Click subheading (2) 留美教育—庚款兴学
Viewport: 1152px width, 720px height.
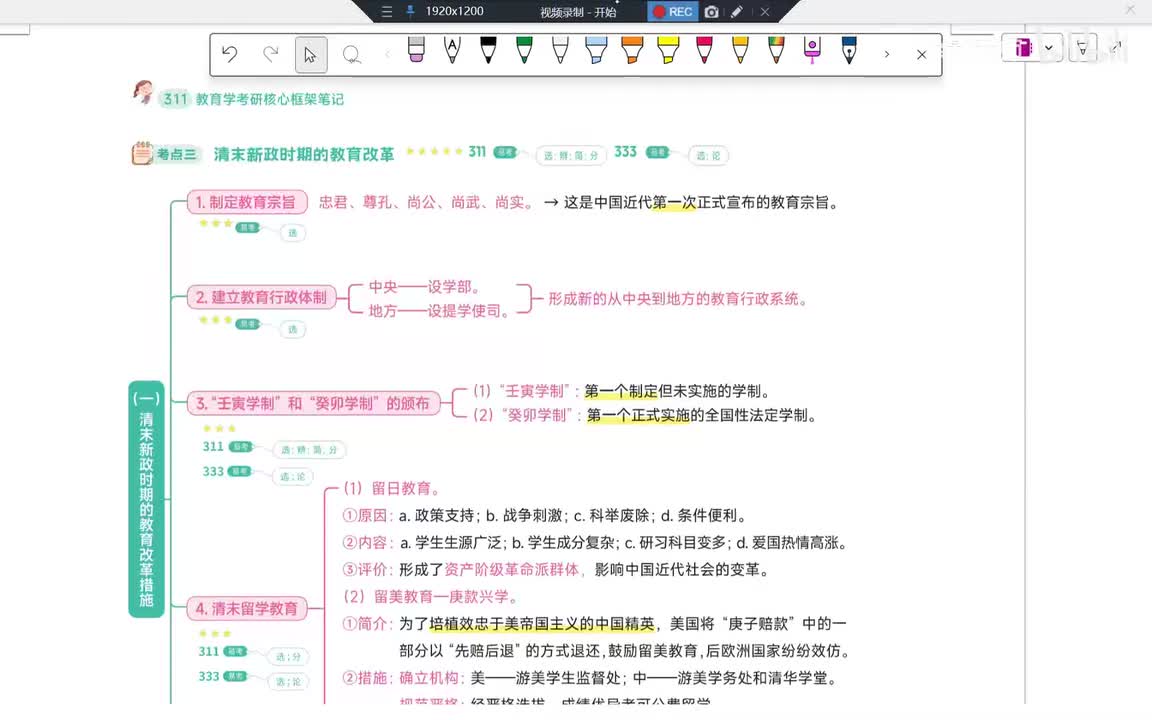[431, 597]
